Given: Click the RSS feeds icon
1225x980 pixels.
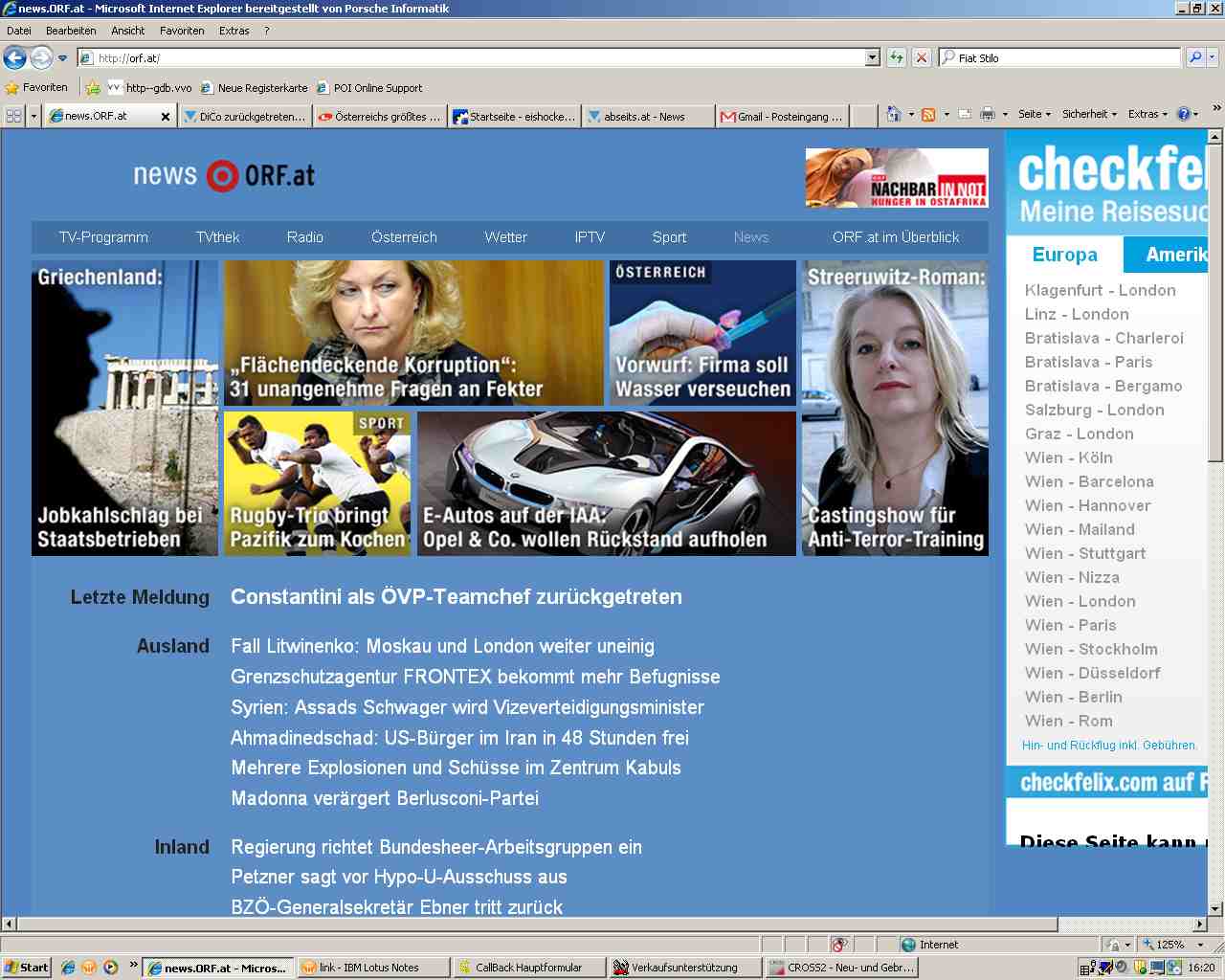Looking at the screenshot, I should (x=928, y=115).
